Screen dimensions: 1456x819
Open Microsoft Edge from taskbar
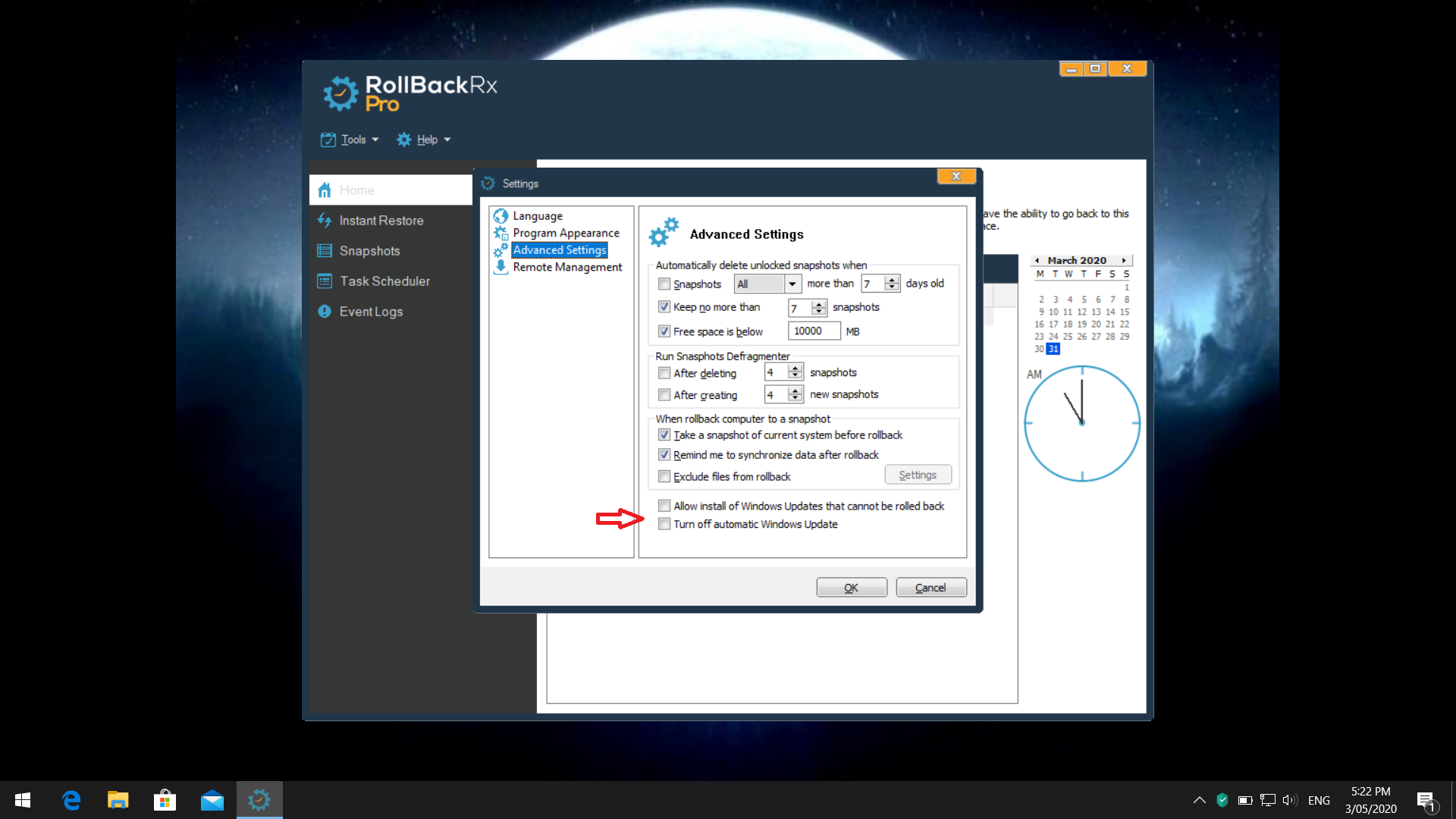click(71, 800)
